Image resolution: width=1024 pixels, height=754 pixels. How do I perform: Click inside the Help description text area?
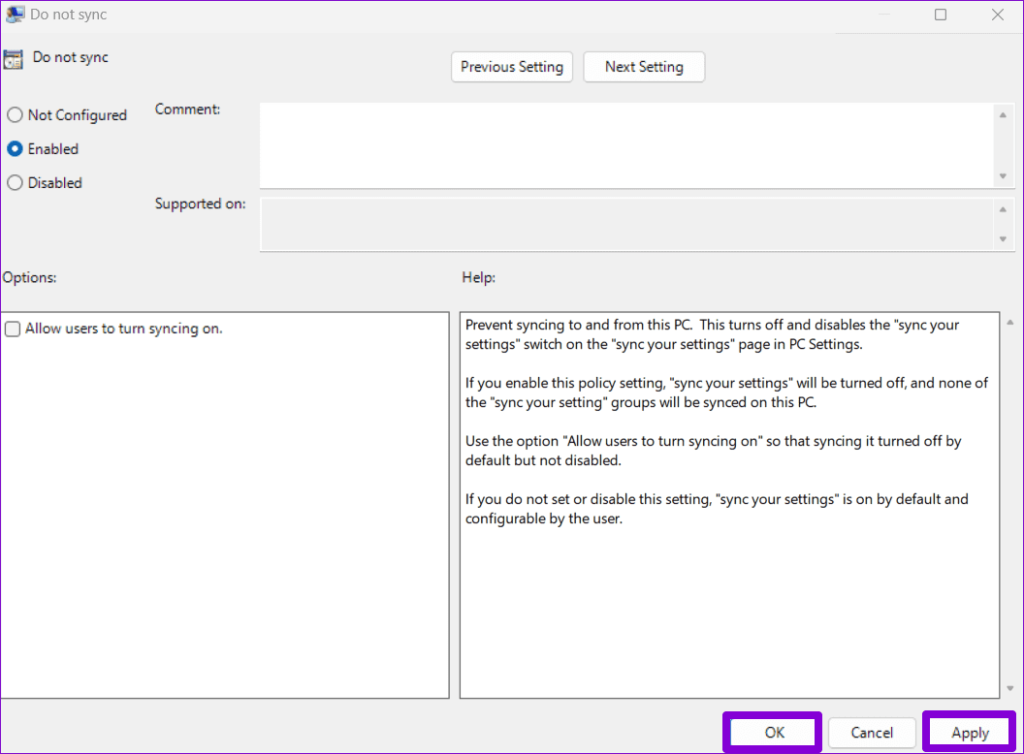728,600
